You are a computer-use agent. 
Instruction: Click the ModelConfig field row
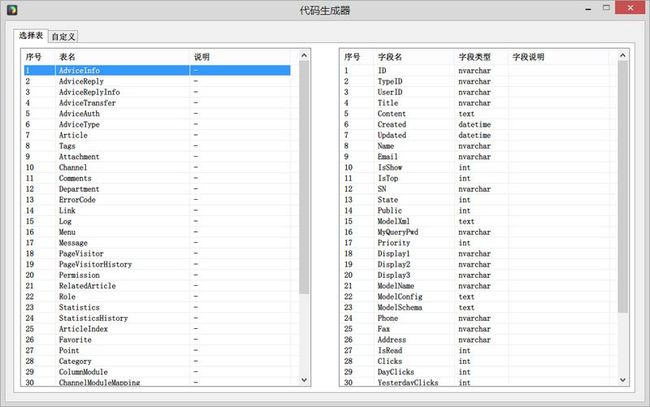pyautogui.click(x=476, y=297)
